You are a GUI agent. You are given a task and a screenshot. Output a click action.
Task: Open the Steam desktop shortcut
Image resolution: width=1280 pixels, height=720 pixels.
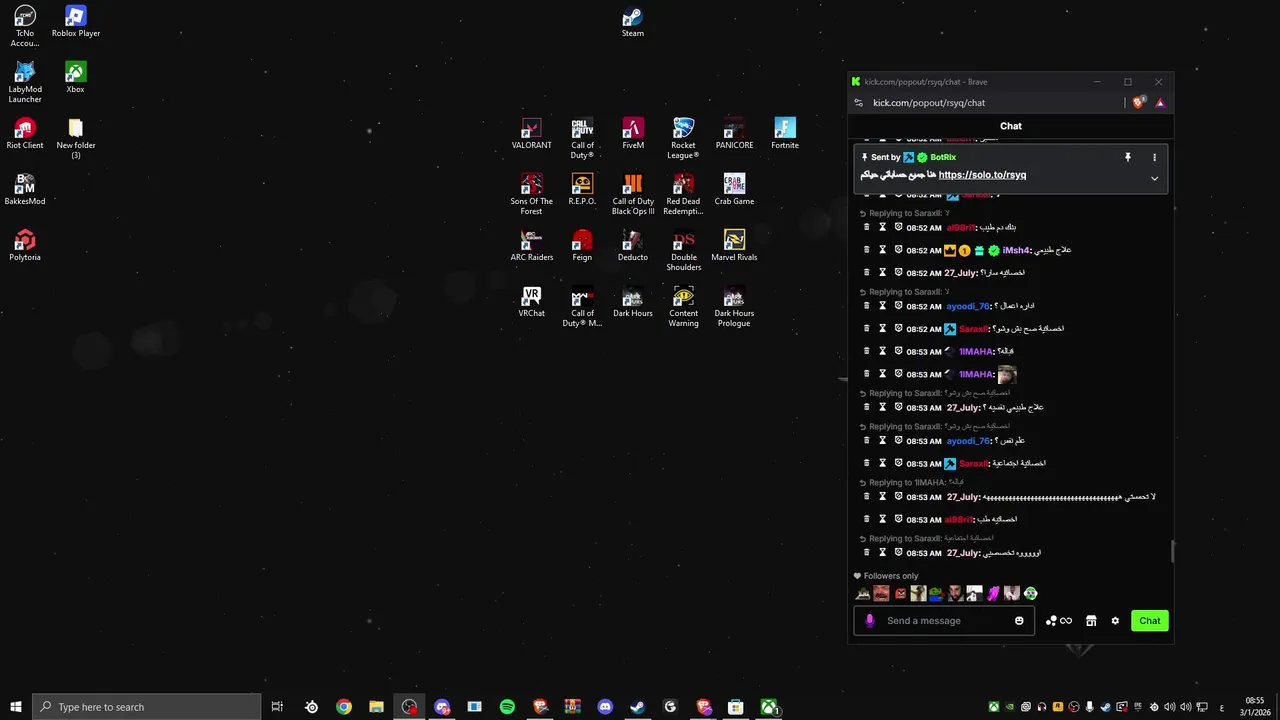[x=632, y=22]
